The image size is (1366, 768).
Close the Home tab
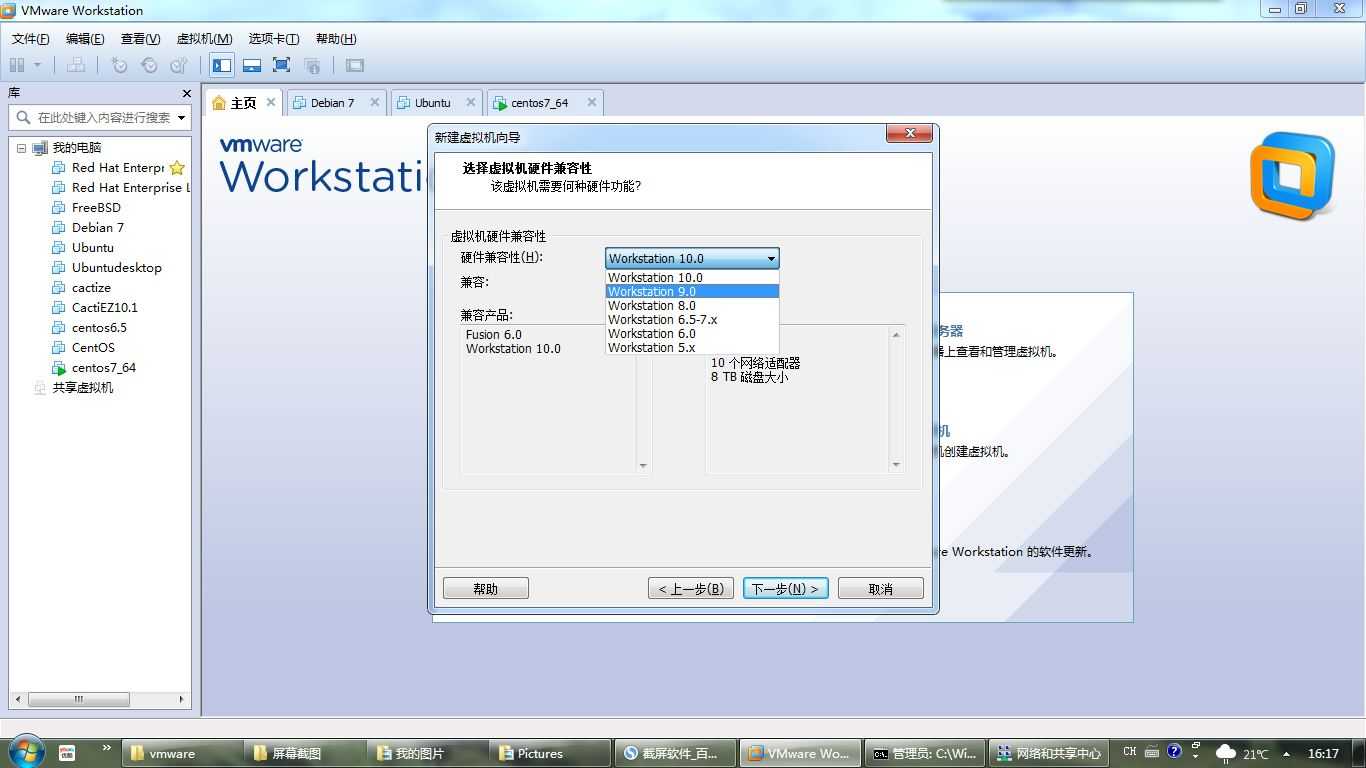click(x=270, y=102)
